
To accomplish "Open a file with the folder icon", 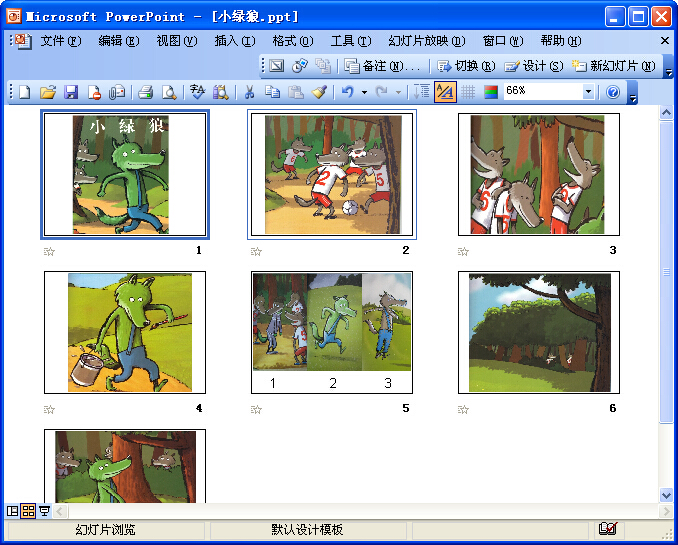I will tap(48, 92).
